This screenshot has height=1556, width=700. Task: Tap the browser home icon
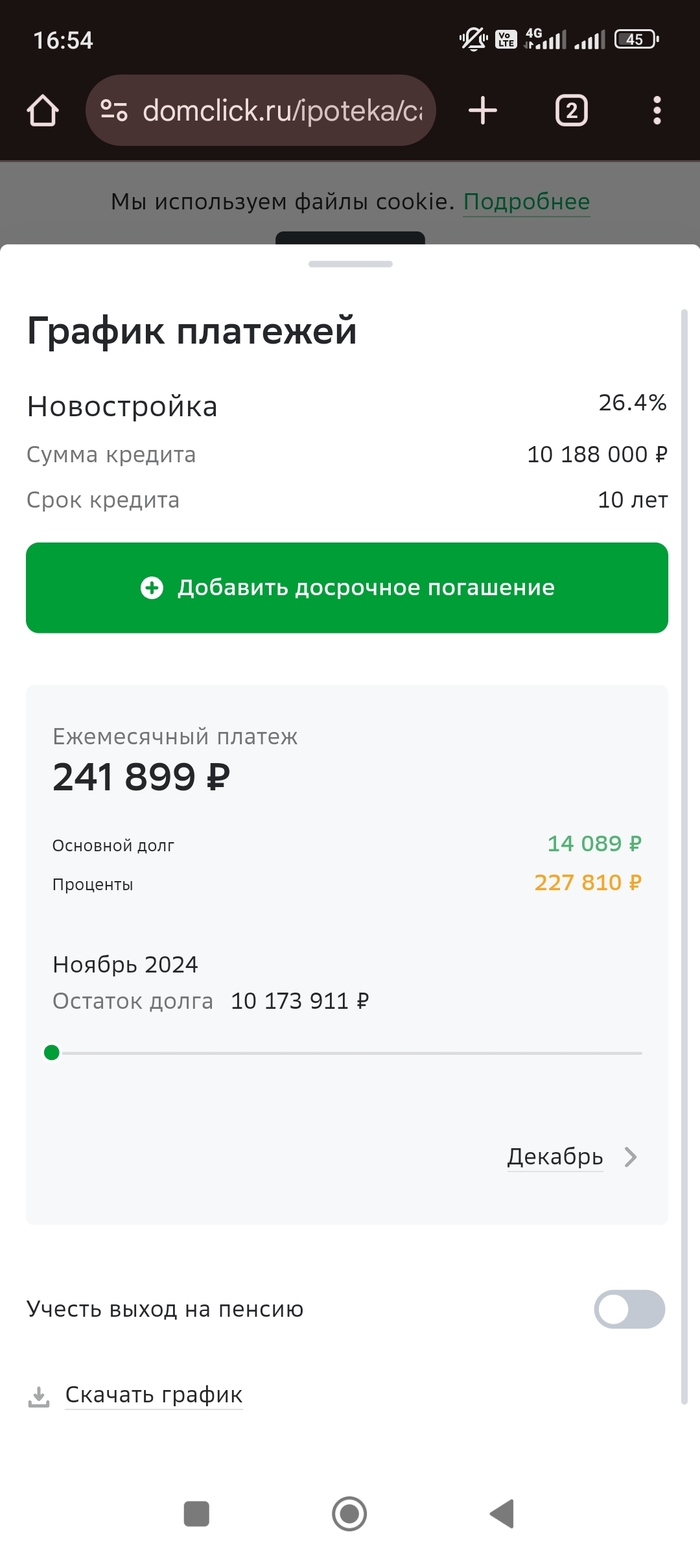click(43, 110)
